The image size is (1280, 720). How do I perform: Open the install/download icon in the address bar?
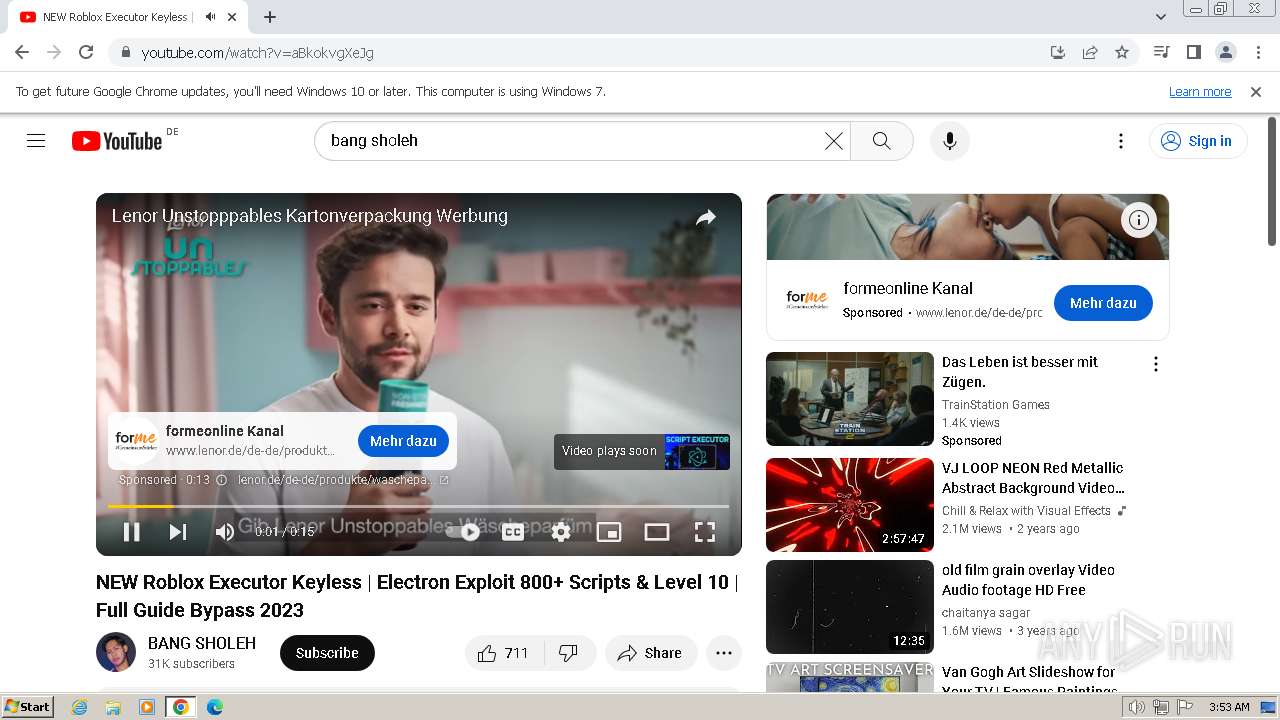point(1058,52)
